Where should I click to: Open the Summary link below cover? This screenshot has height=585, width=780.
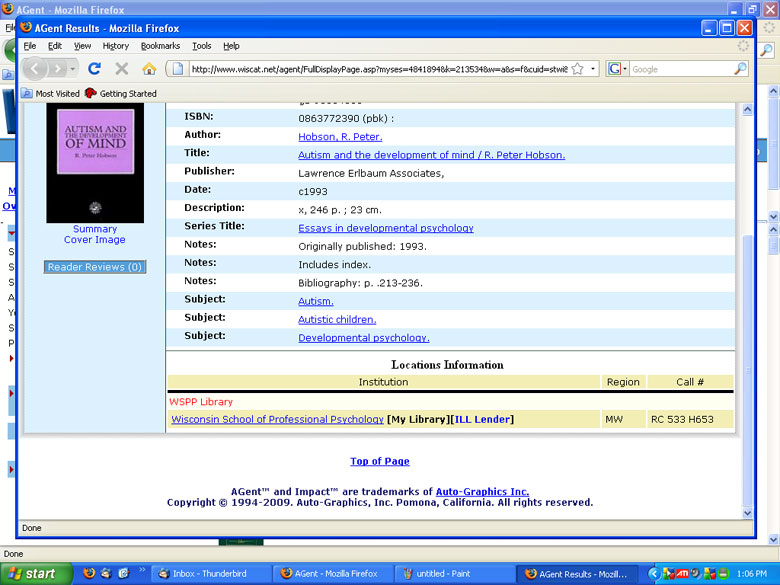click(x=95, y=229)
